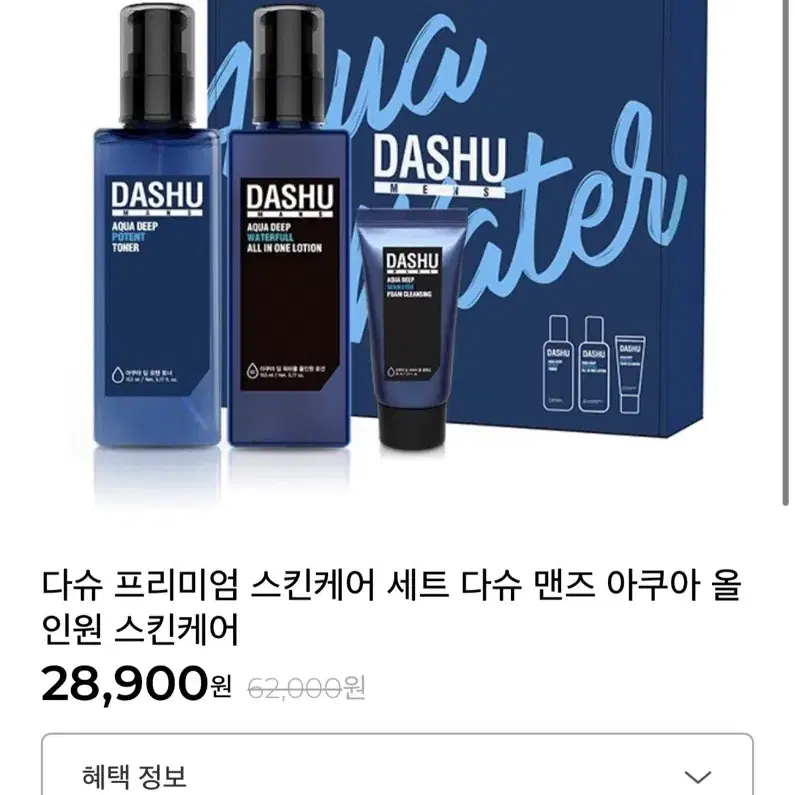Click the vertical scrollbar at right edge
The image size is (795, 795).
[786, 252]
